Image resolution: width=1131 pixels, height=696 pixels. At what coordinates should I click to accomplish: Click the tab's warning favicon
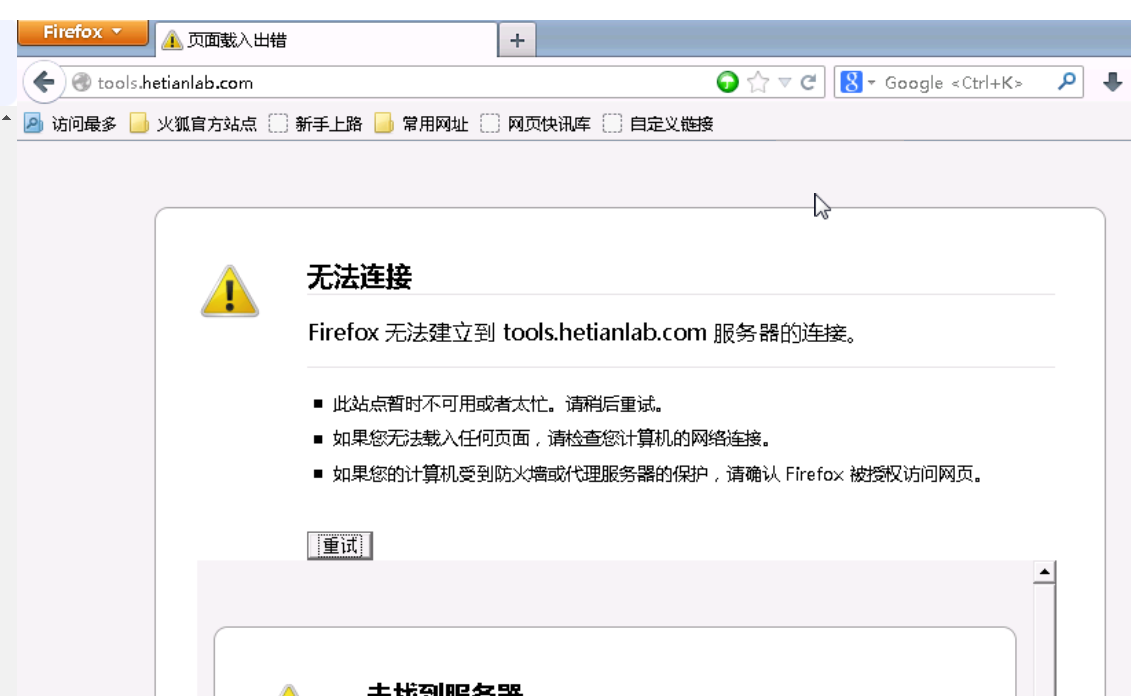172,40
